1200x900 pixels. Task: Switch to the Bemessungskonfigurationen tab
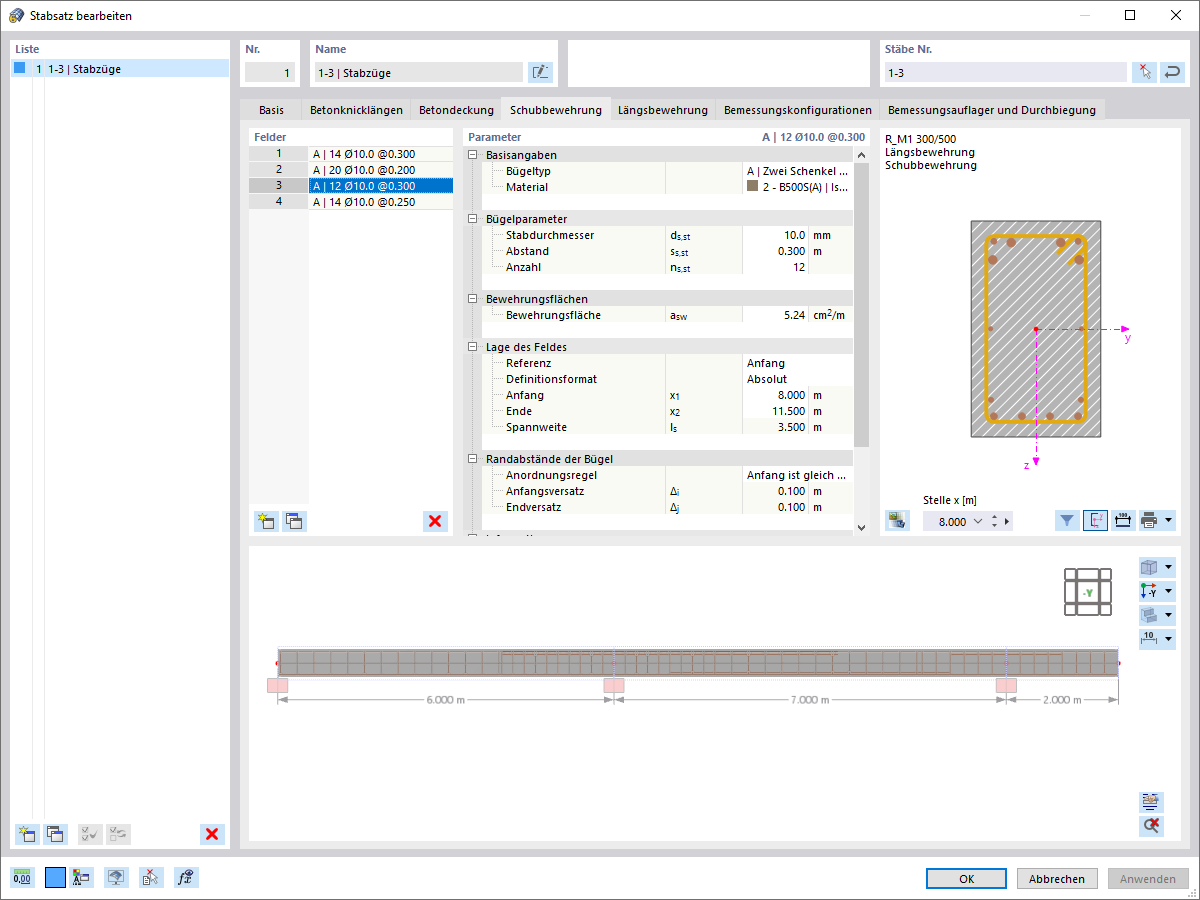point(798,110)
